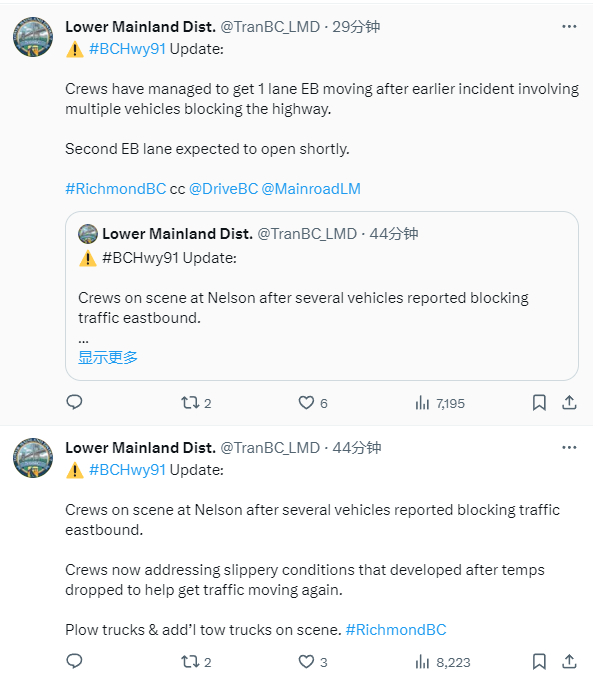Screen dimensions: 593x678
Task: Reply to the second tweet about Nelson
Action: [x=74, y=661]
